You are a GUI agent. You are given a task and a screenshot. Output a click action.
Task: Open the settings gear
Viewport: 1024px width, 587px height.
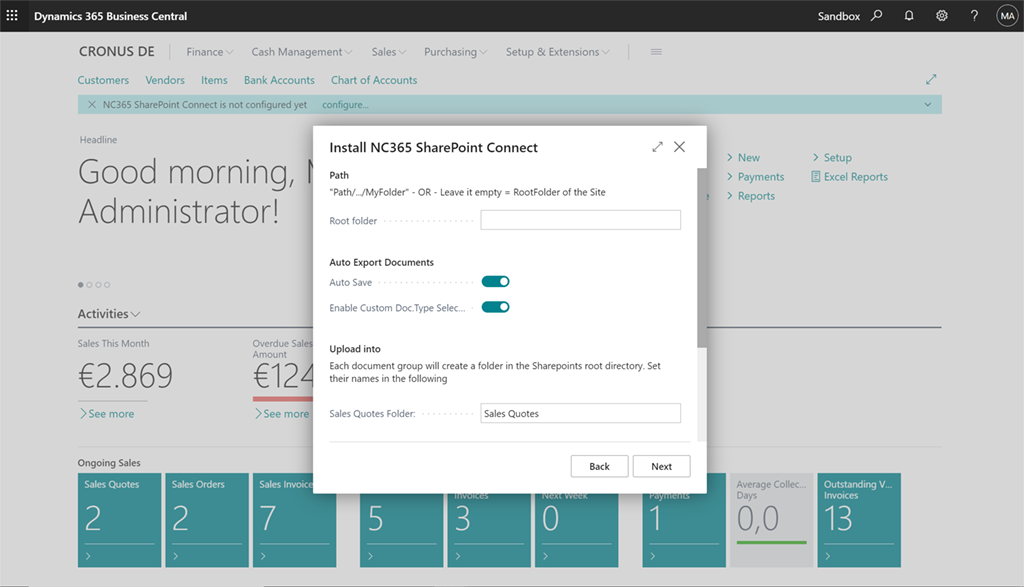point(941,16)
